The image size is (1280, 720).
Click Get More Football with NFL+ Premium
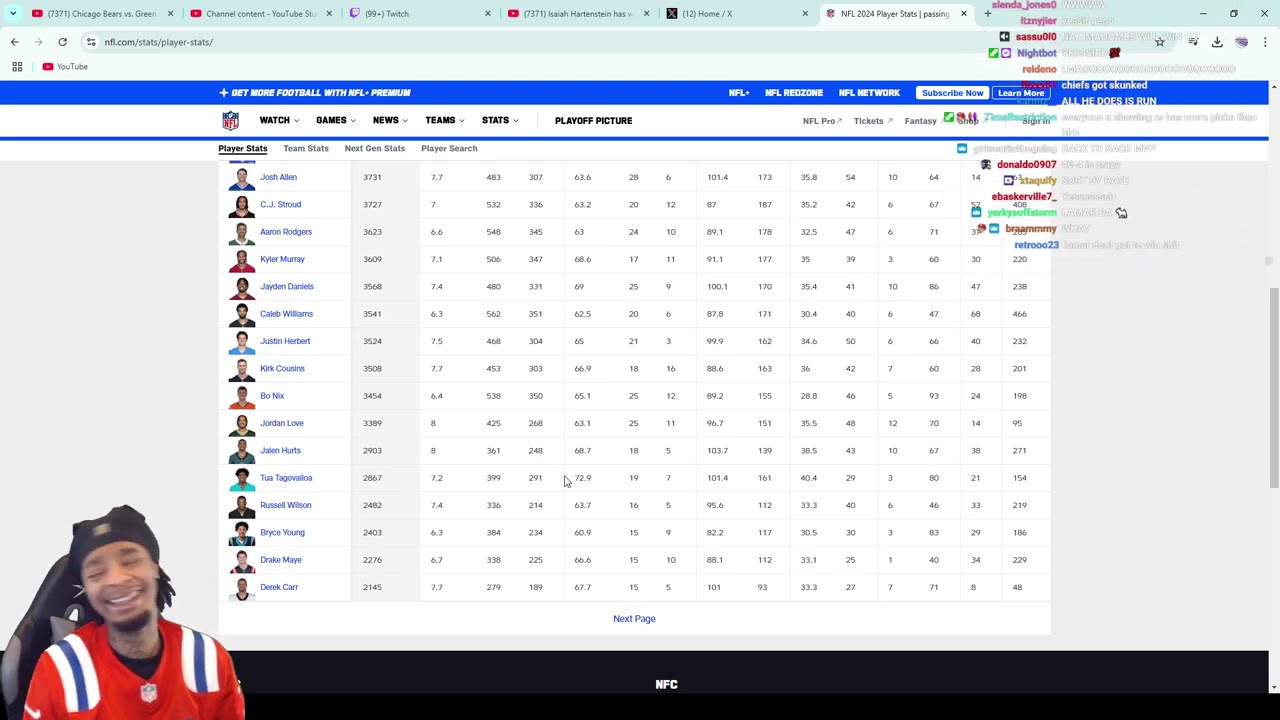[x=315, y=93]
